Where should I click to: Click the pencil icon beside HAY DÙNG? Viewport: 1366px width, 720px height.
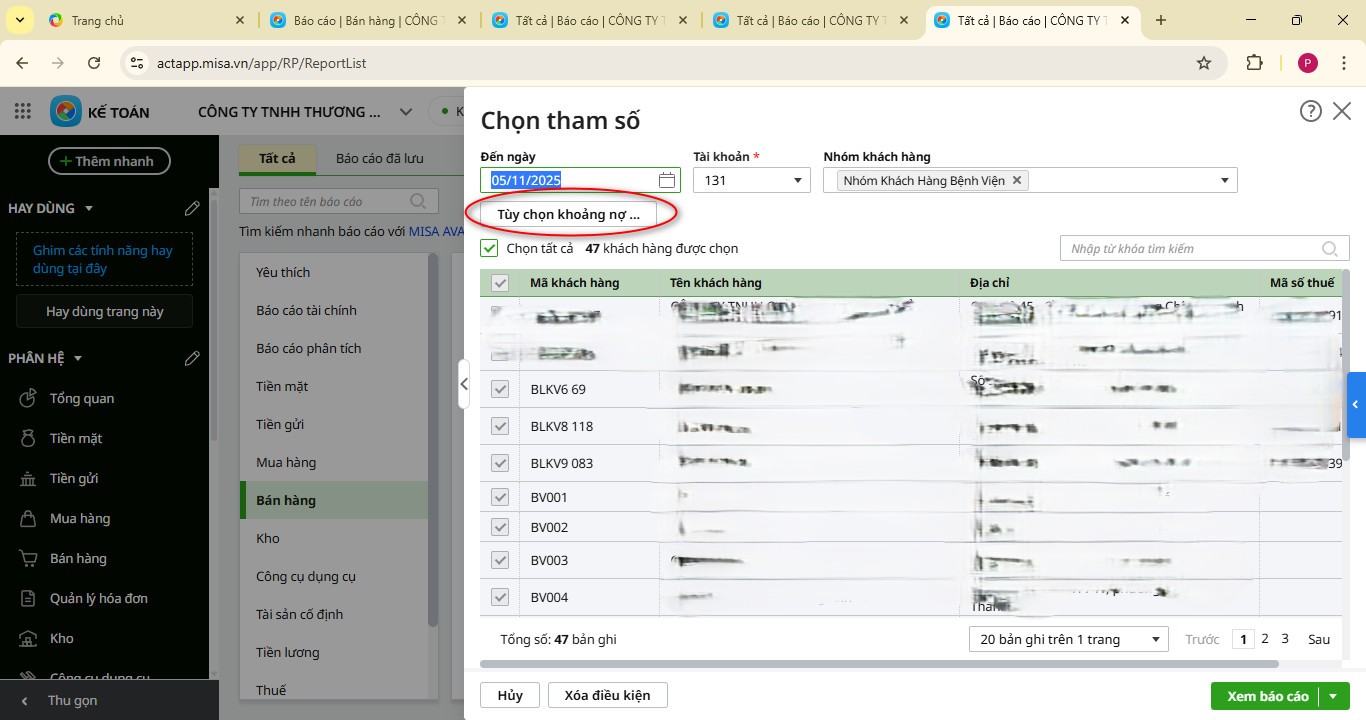192,208
